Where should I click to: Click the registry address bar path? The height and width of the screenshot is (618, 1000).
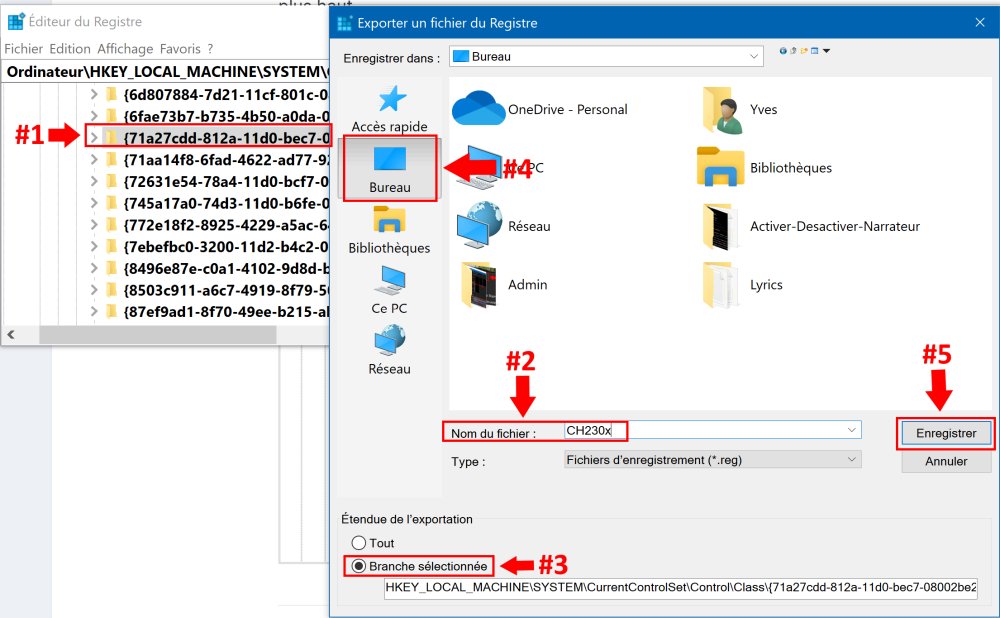click(x=166, y=71)
